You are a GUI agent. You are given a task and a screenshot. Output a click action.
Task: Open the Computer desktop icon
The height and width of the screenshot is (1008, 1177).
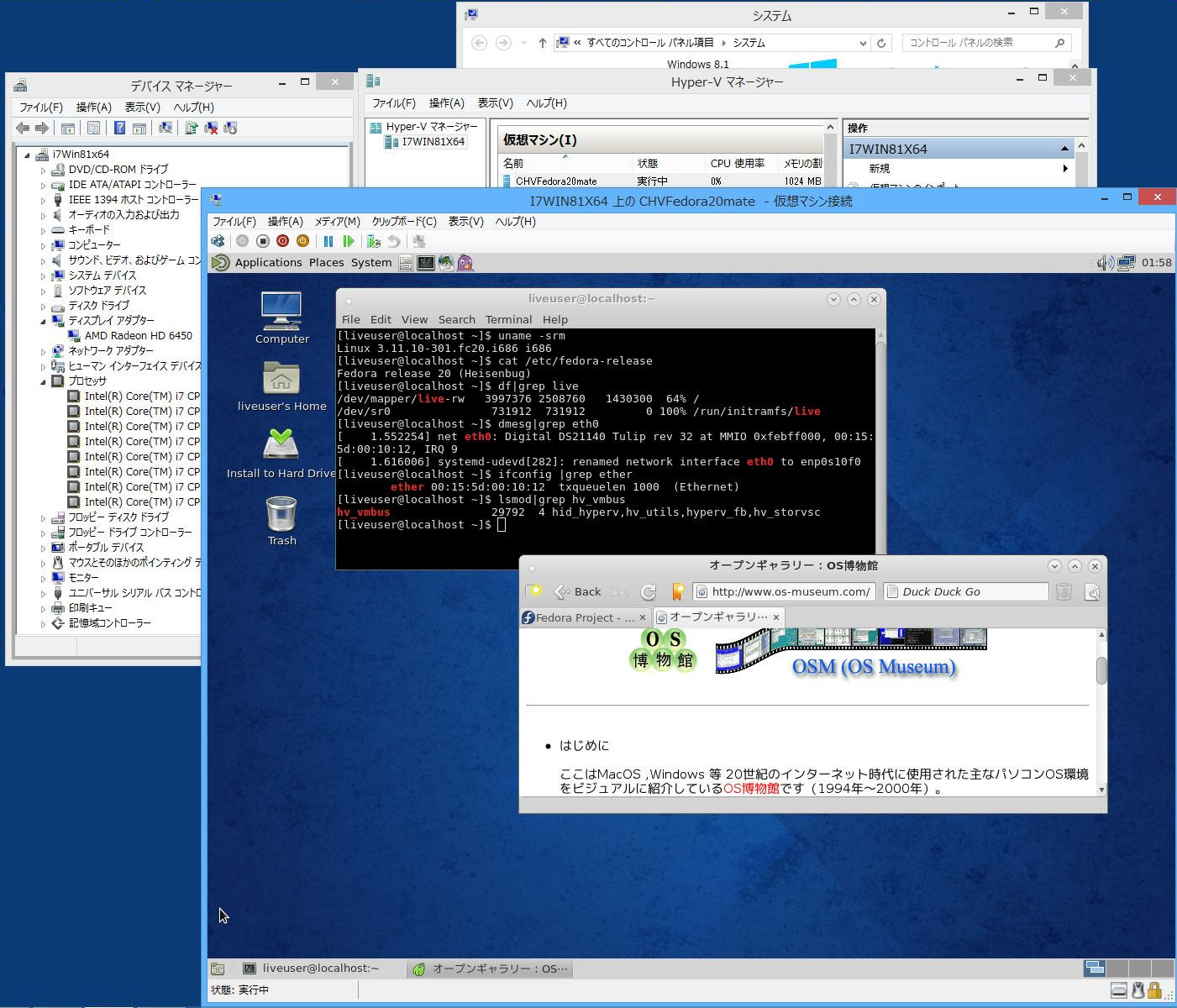pos(281,318)
